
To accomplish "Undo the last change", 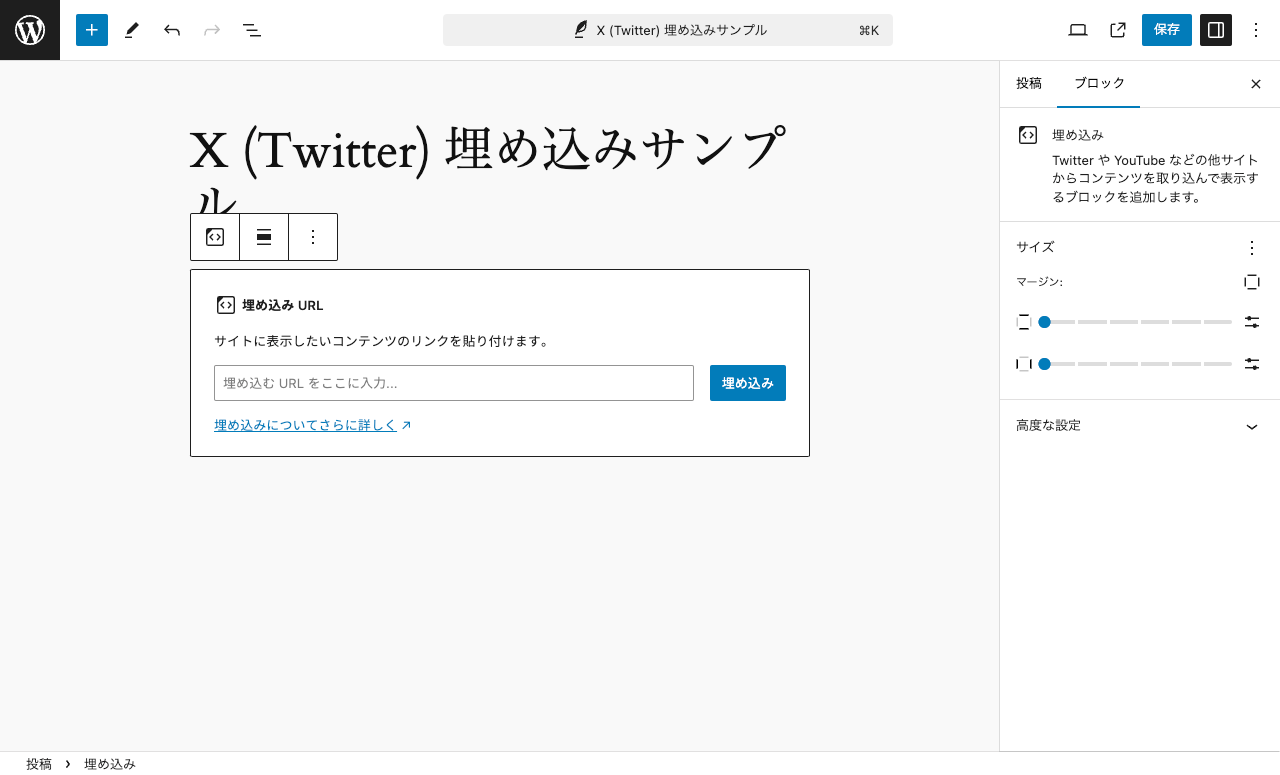I will (172, 30).
